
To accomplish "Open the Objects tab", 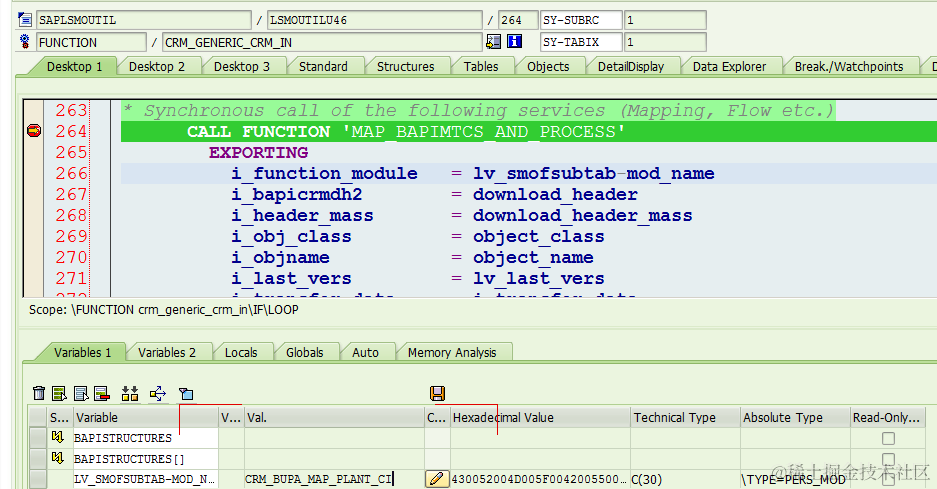I will click(548, 66).
